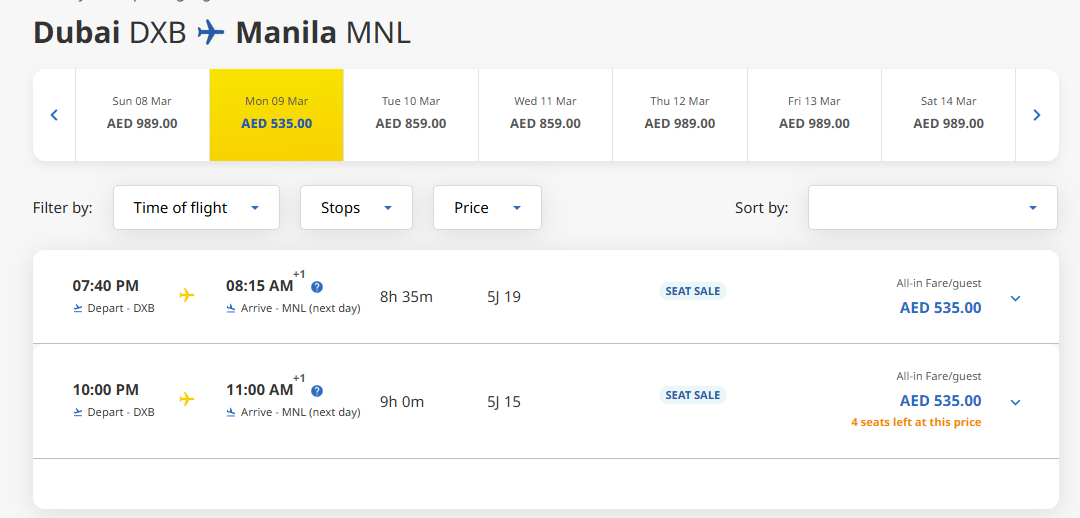This screenshot has height=518, width=1080.
Task: Click next dates arrow in date carousel
Action: click(x=1037, y=115)
